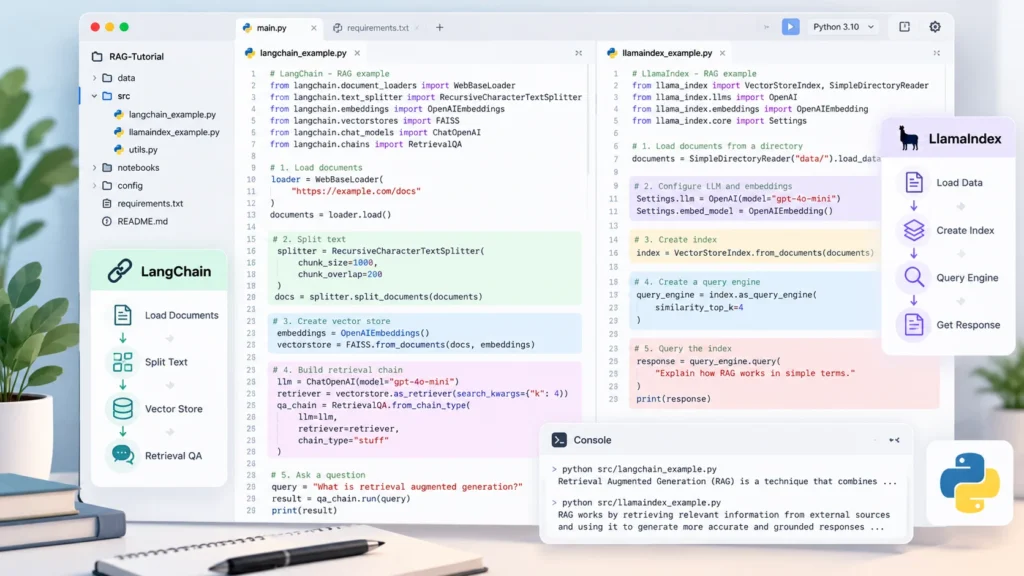Viewport: 1024px width, 576px height.
Task: Expand the notebooks folder
Action: [x=94, y=168]
